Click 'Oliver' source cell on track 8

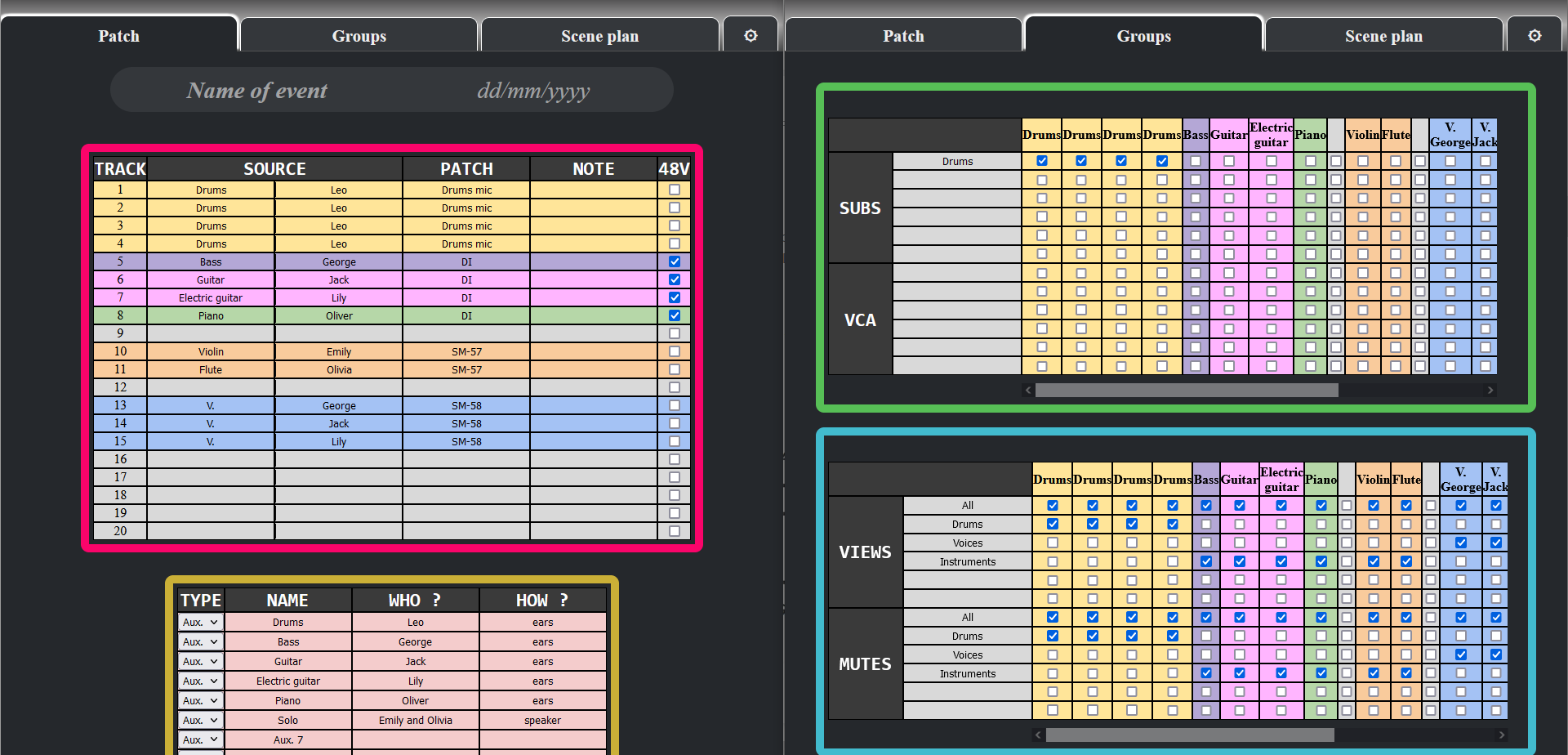coord(339,315)
